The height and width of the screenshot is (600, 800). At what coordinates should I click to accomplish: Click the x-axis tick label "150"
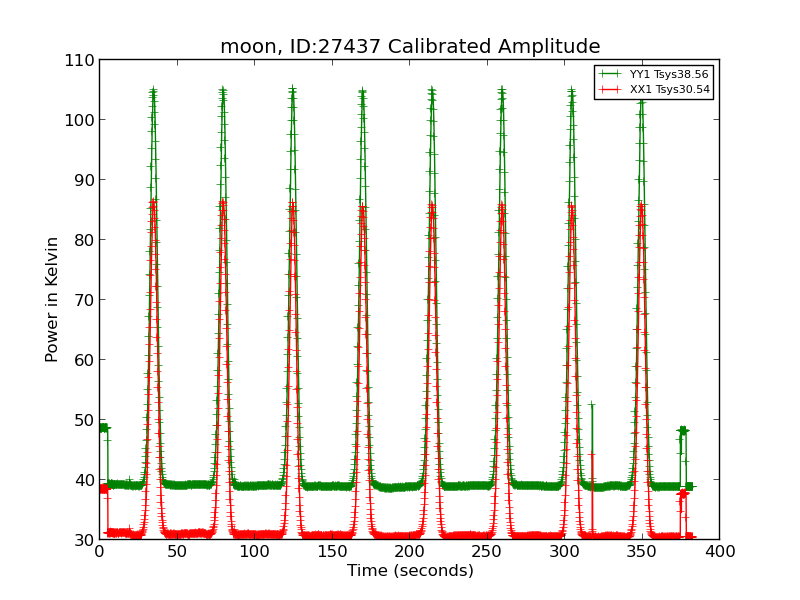[x=332, y=552]
